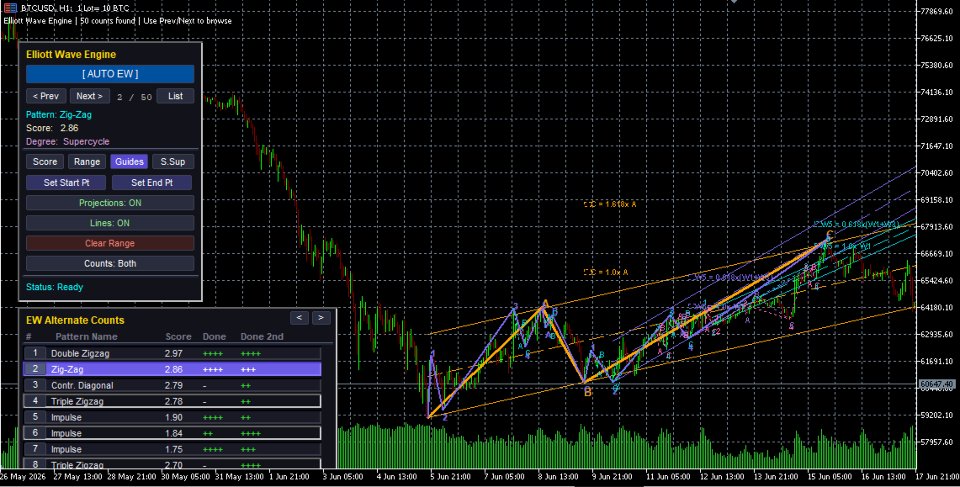Click the 26 May 2026 time label

(x=21, y=476)
